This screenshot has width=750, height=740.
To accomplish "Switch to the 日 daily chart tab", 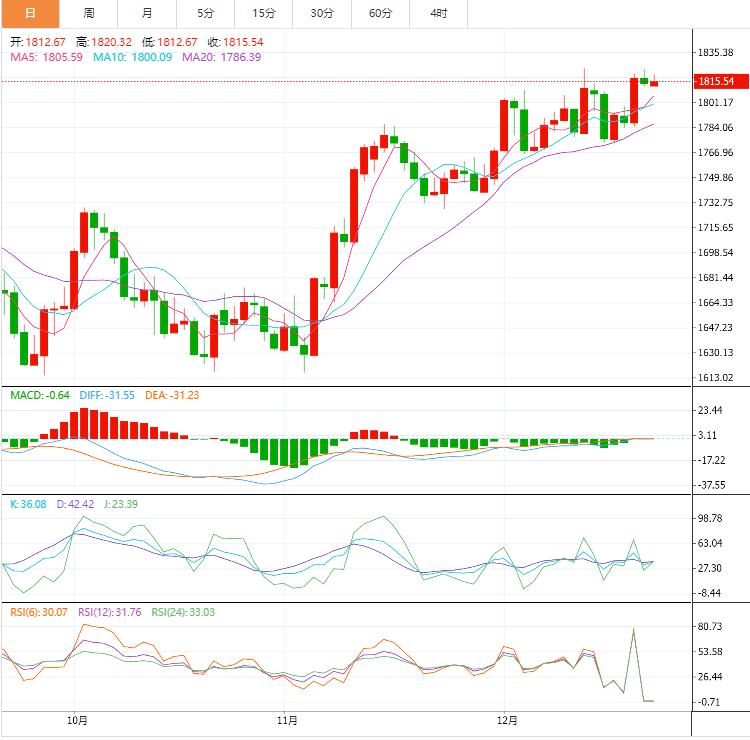I will (29, 13).
